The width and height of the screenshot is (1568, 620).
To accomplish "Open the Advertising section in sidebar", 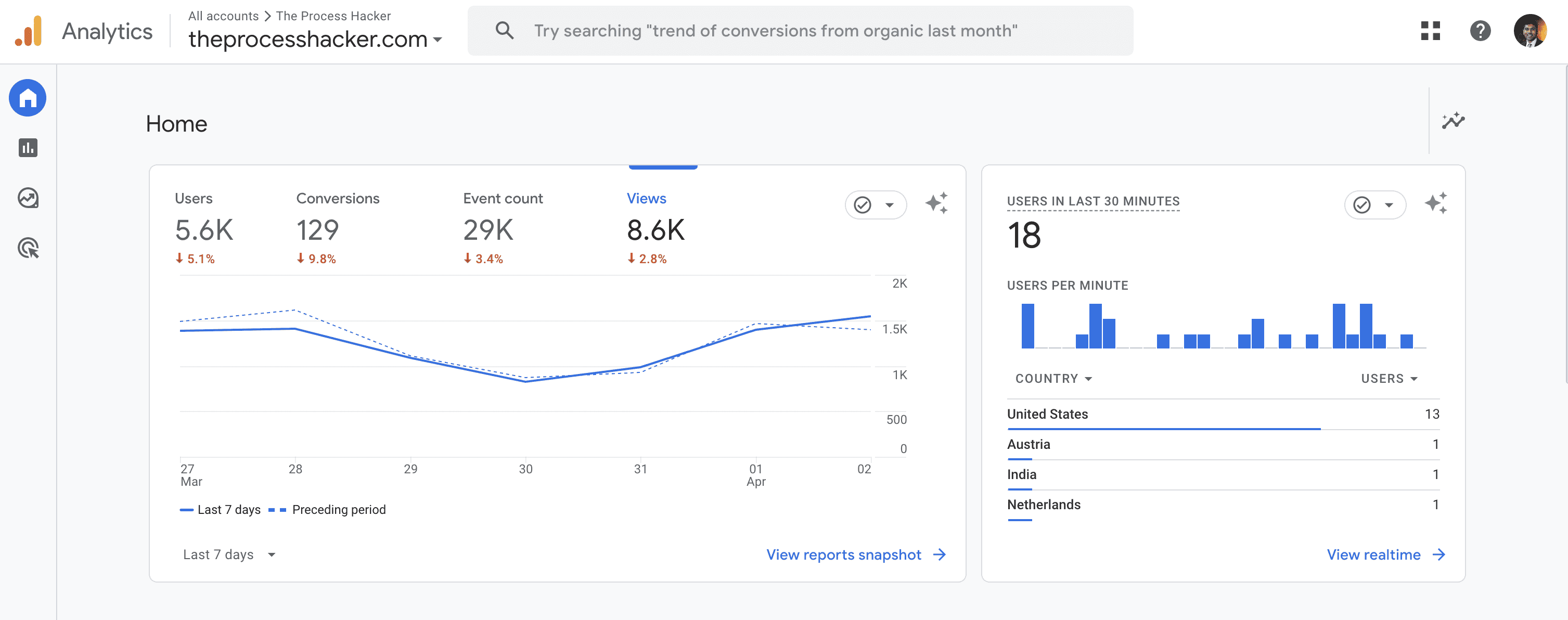I will [28, 248].
